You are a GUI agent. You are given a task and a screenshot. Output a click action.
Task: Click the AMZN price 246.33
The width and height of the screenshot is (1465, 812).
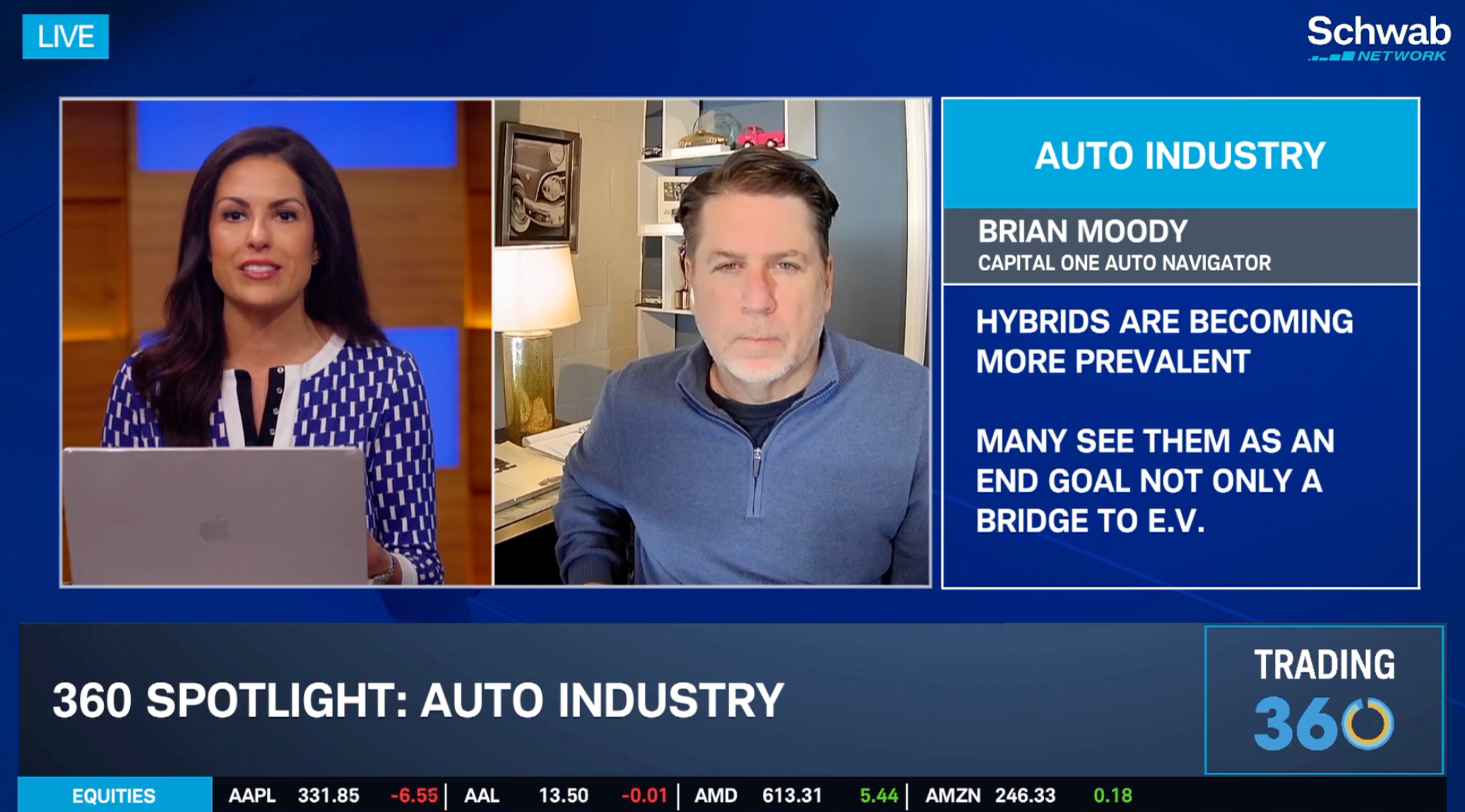[1025, 796]
